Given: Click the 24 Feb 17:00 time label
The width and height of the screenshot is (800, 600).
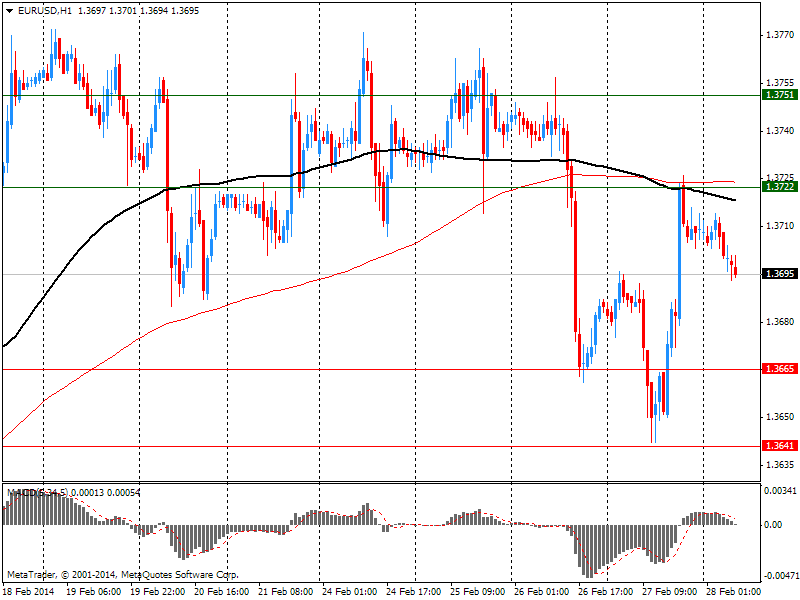Looking at the screenshot, I should (414, 592).
